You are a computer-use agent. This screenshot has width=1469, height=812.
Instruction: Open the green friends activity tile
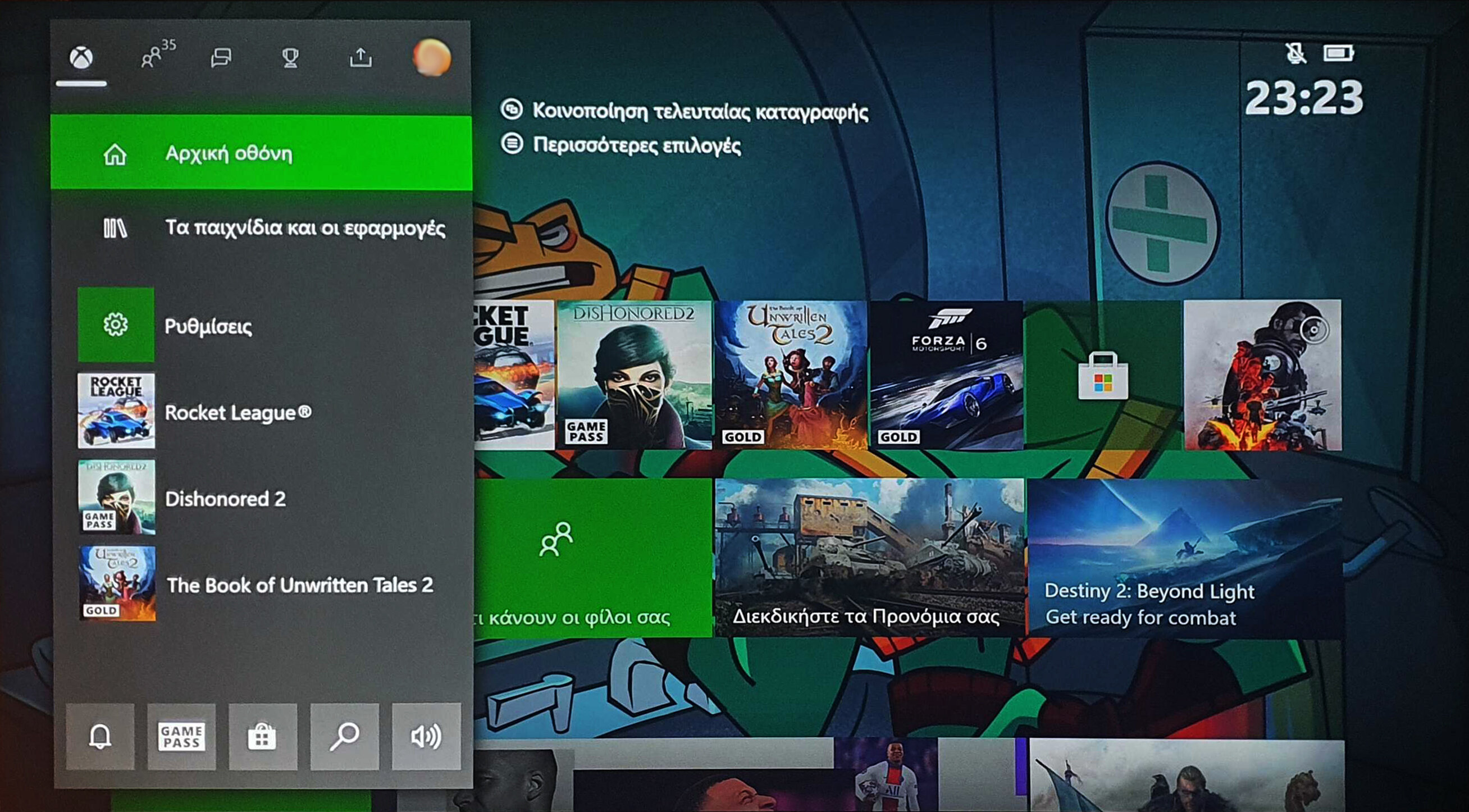(x=593, y=557)
